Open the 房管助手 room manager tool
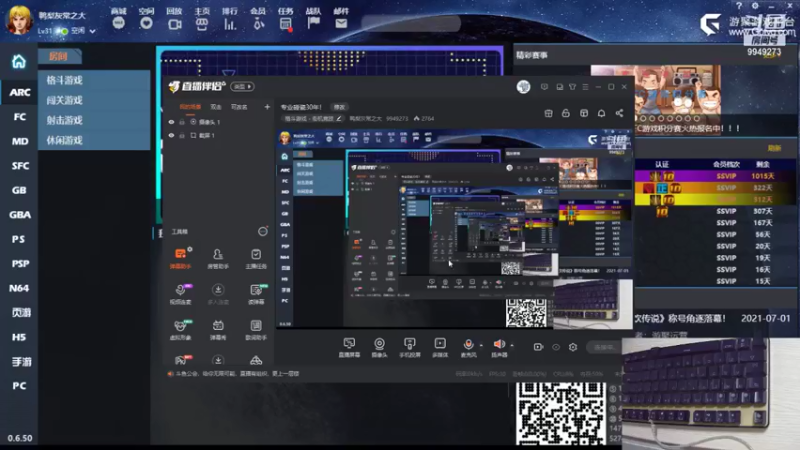The height and width of the screenshot is (450, 800). click(x=218, y=258)
